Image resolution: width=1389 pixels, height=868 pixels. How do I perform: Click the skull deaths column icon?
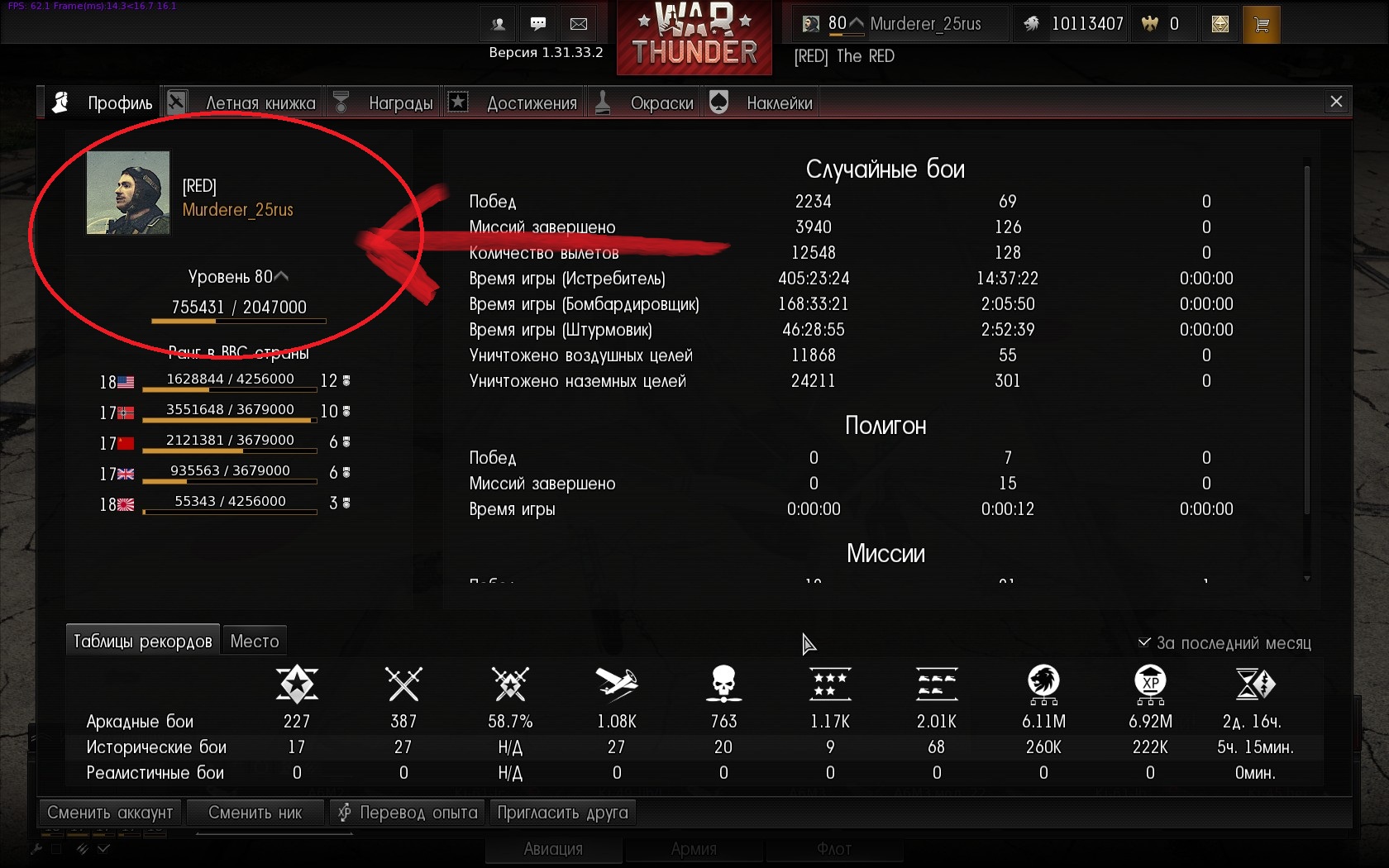(723, 684)
